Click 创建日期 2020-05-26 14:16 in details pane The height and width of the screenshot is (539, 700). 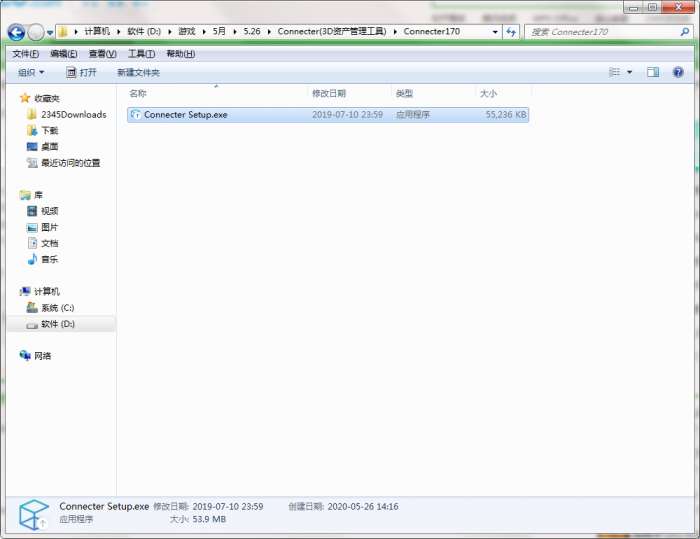pos(343,506)
